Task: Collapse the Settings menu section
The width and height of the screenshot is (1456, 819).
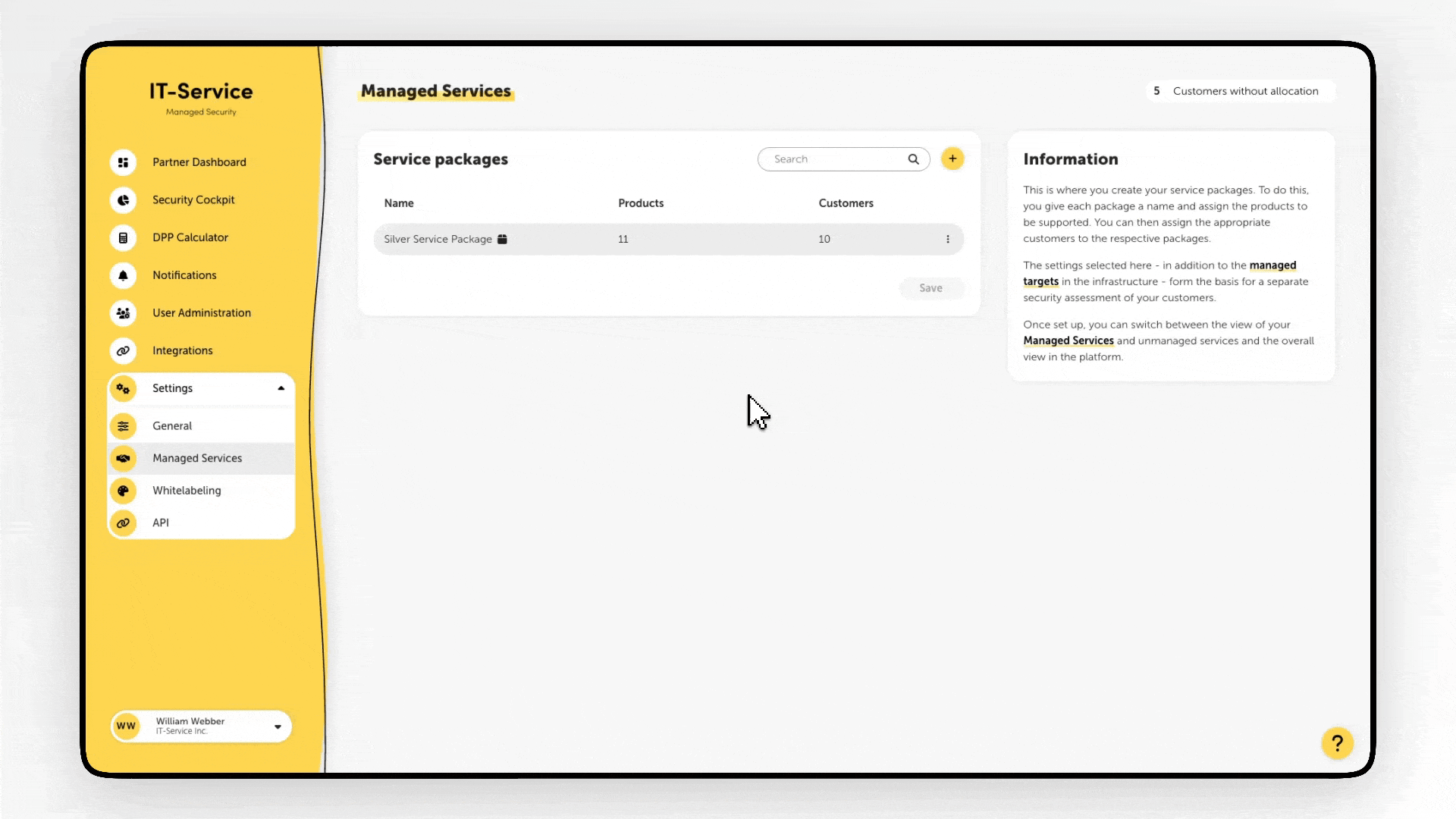Action: (x=281, y=388)
